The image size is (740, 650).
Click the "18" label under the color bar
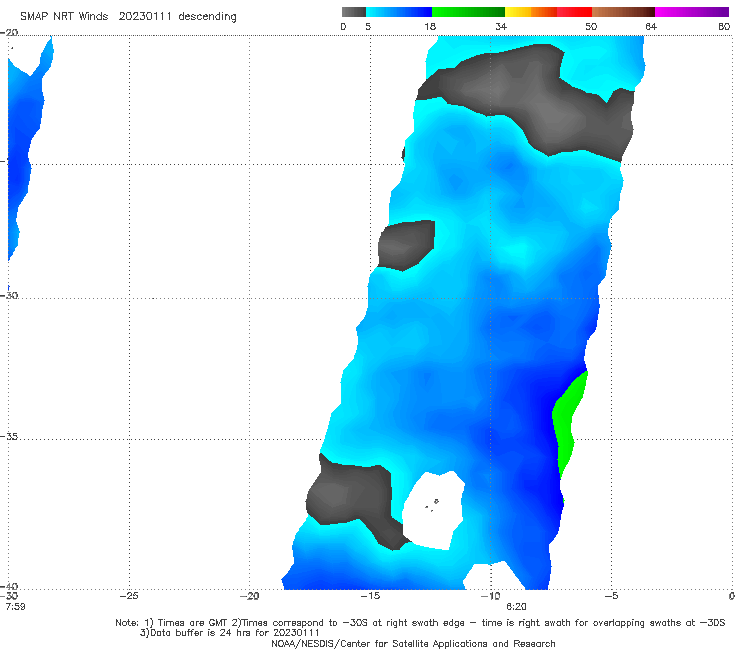430,26
